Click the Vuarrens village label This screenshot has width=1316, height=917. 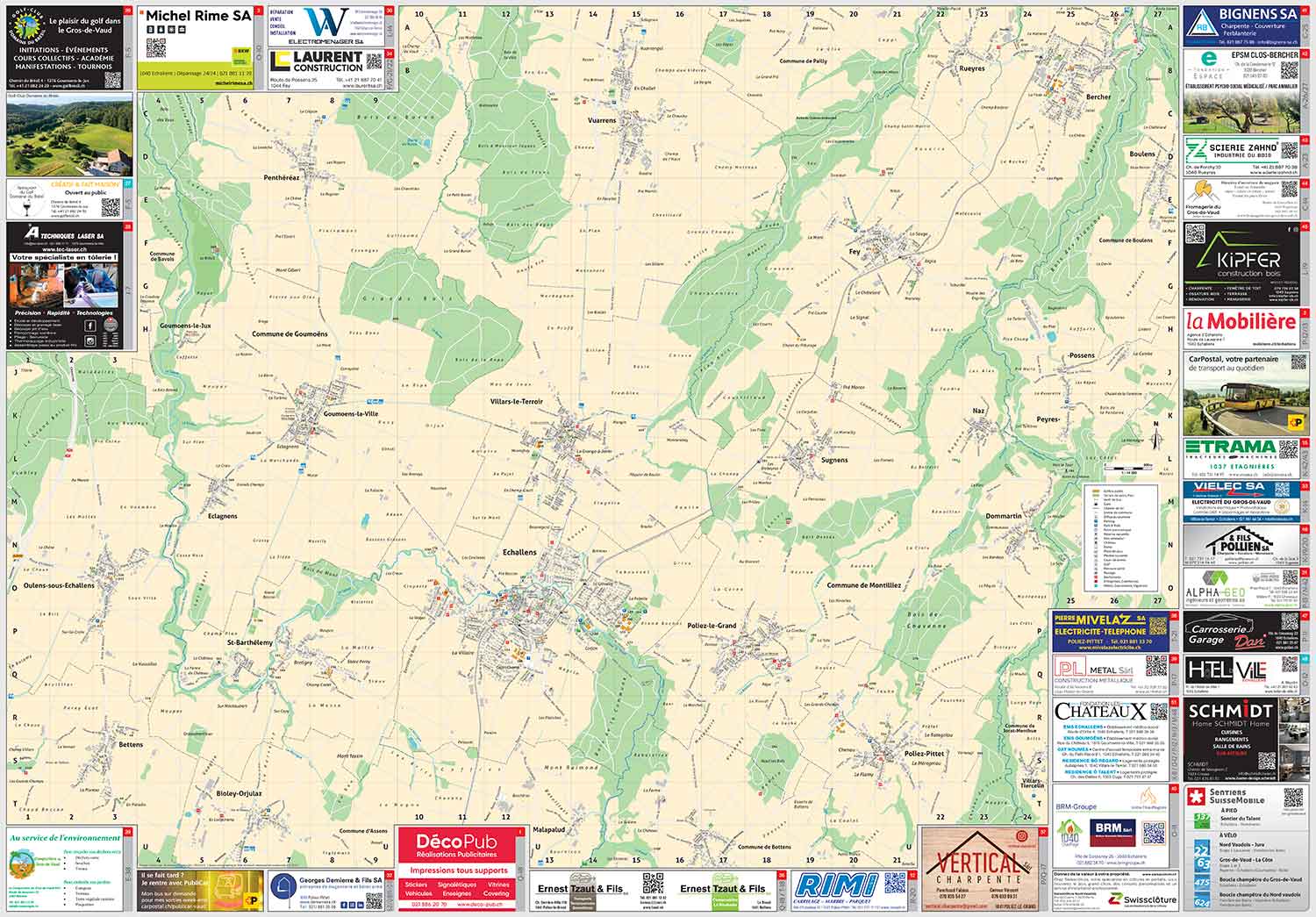pyautogui.click(x=602, y=120)
